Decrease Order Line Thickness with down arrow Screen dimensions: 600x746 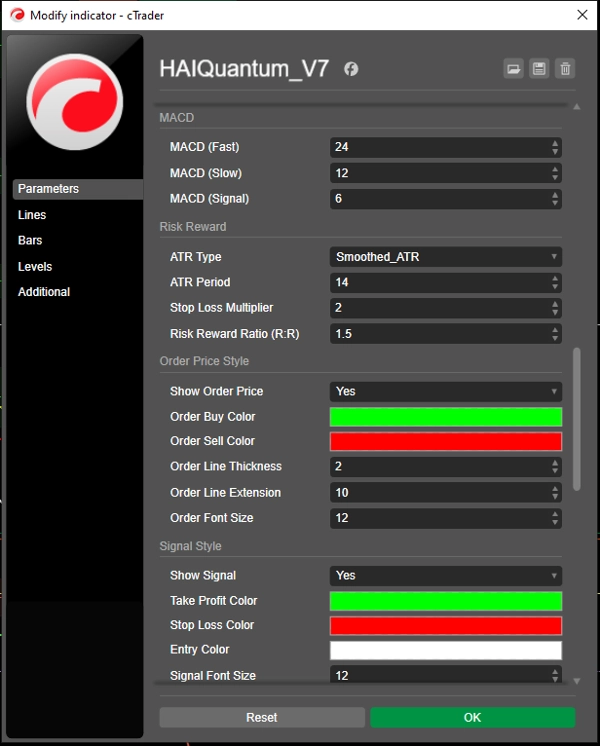[x=555, y=471]
